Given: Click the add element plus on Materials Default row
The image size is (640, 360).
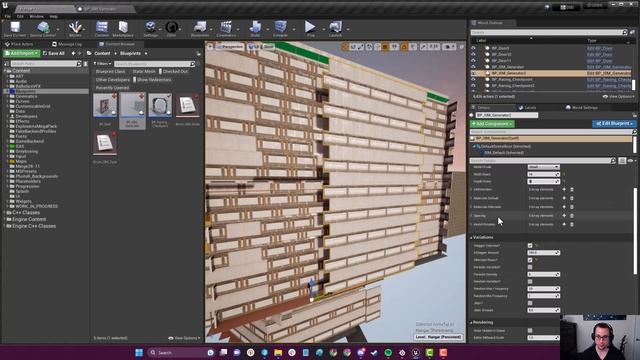Looking at the screenshot, I should (x=564, y=198).
